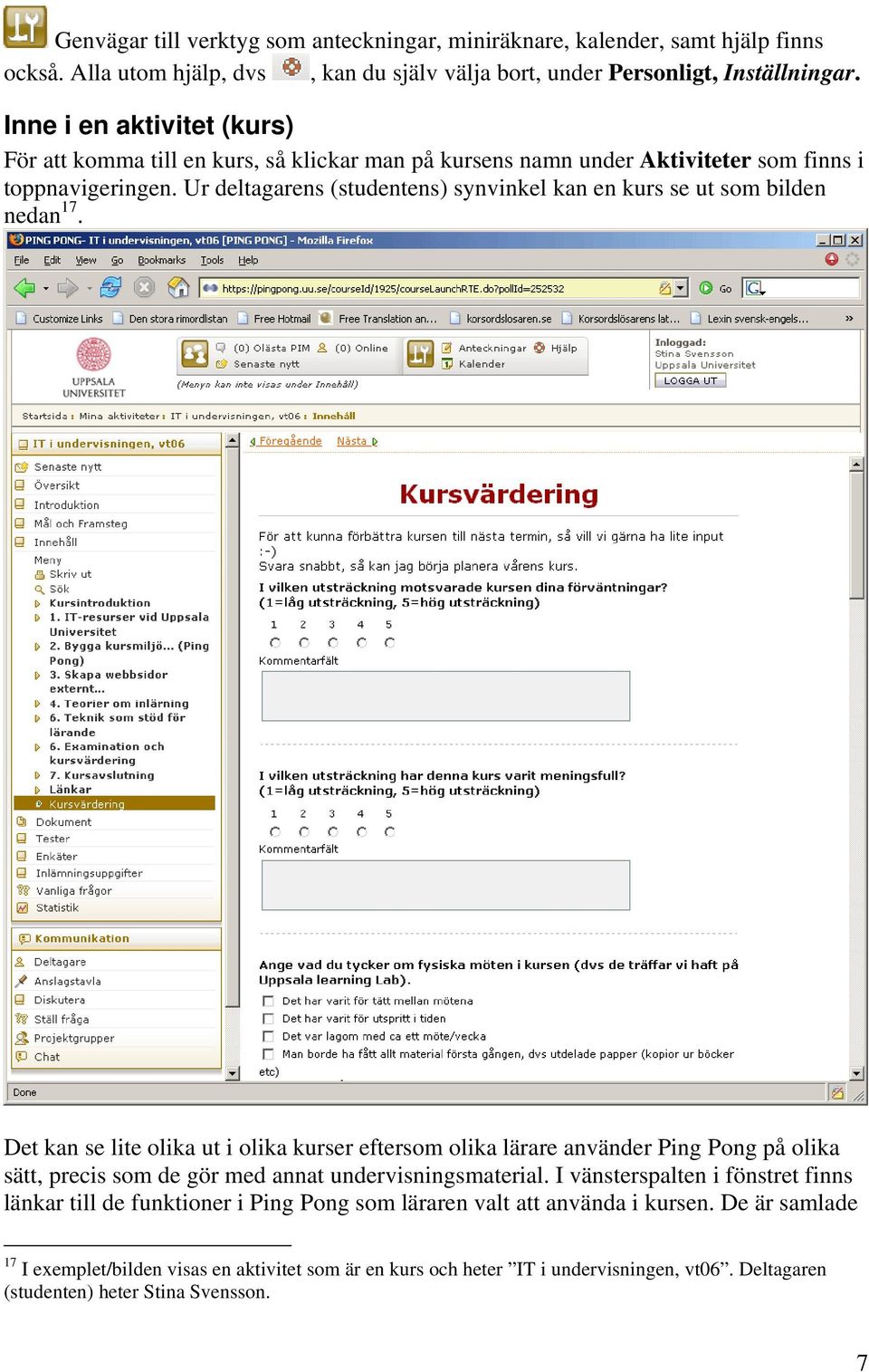Screen dimensions: 869x1372
Task: Expand '1. IT-resurser vid Uppsala Universitet'
Action: pos(38,618)
